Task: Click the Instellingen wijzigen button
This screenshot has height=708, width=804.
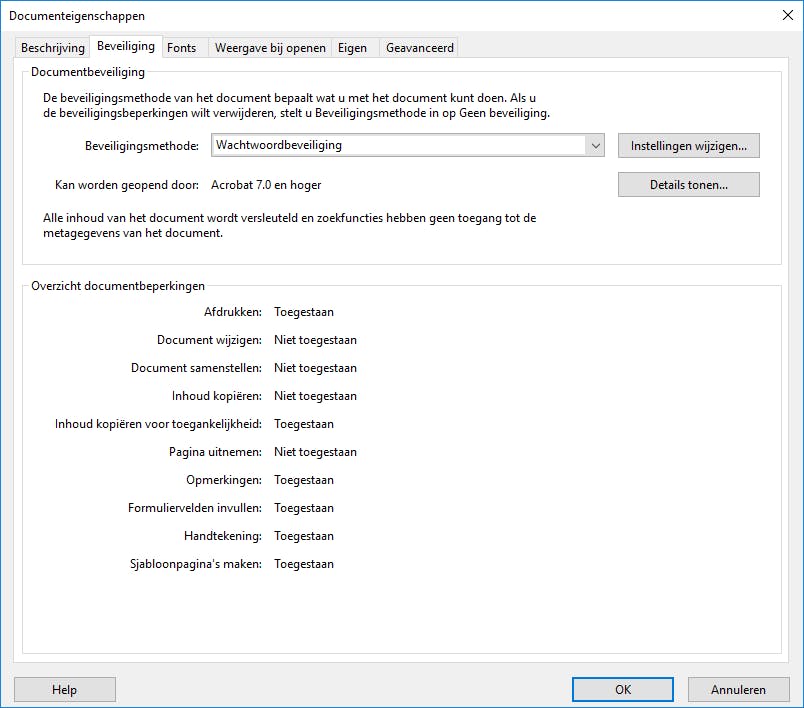Action: [688, 145]
